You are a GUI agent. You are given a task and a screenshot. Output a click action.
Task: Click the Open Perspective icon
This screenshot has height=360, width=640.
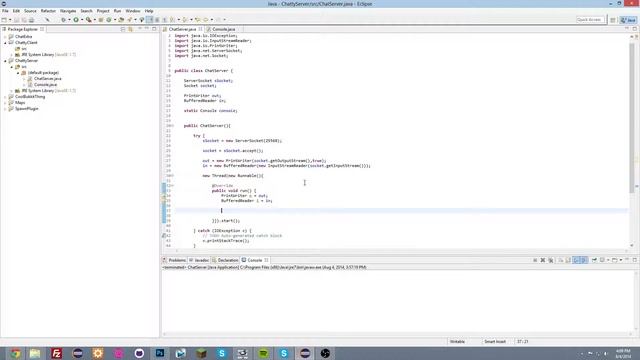tap(613, 20)
